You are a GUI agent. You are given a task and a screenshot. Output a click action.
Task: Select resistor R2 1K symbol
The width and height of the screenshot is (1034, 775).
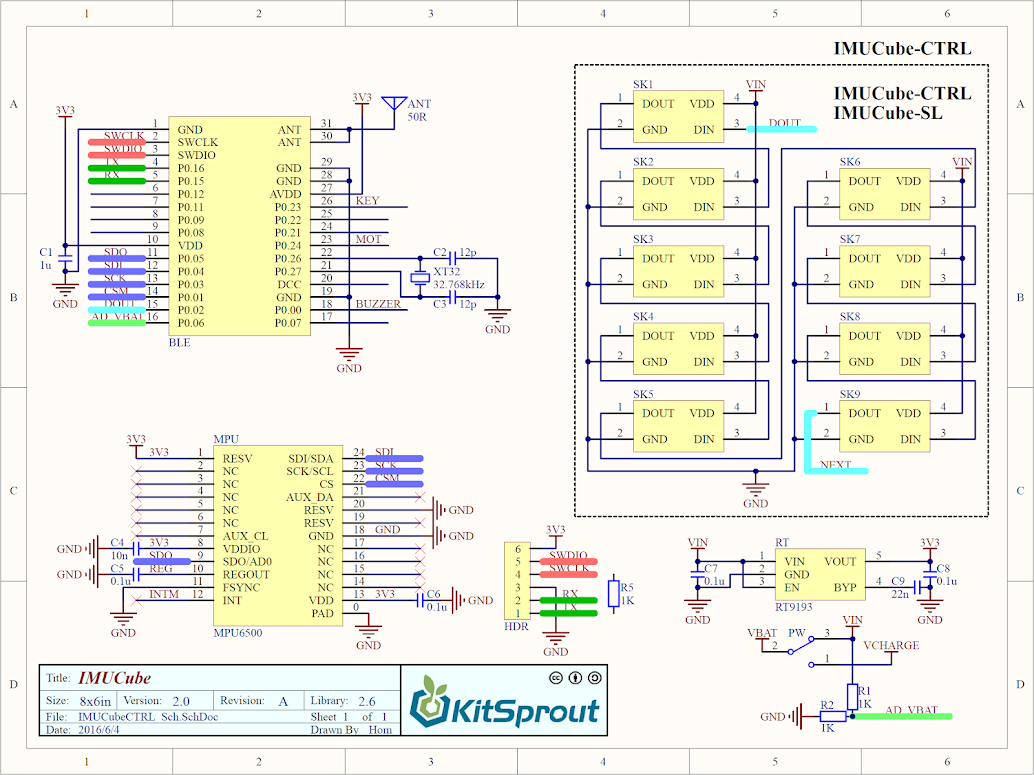833,716
